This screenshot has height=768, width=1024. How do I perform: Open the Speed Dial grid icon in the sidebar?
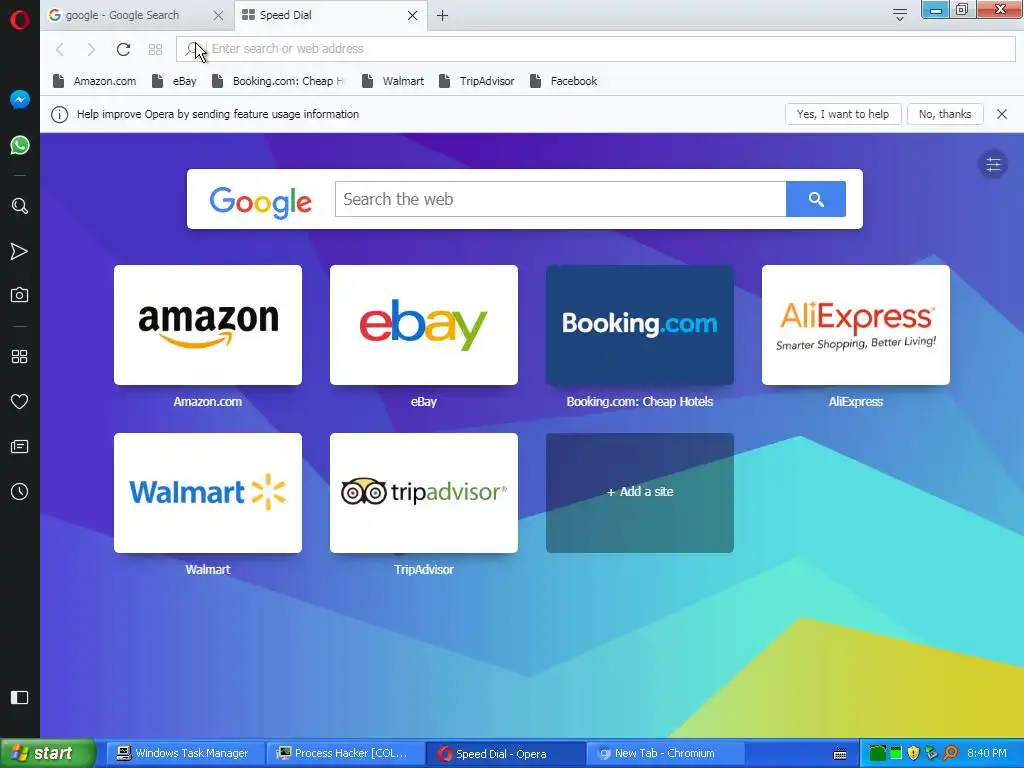point(20,357)
